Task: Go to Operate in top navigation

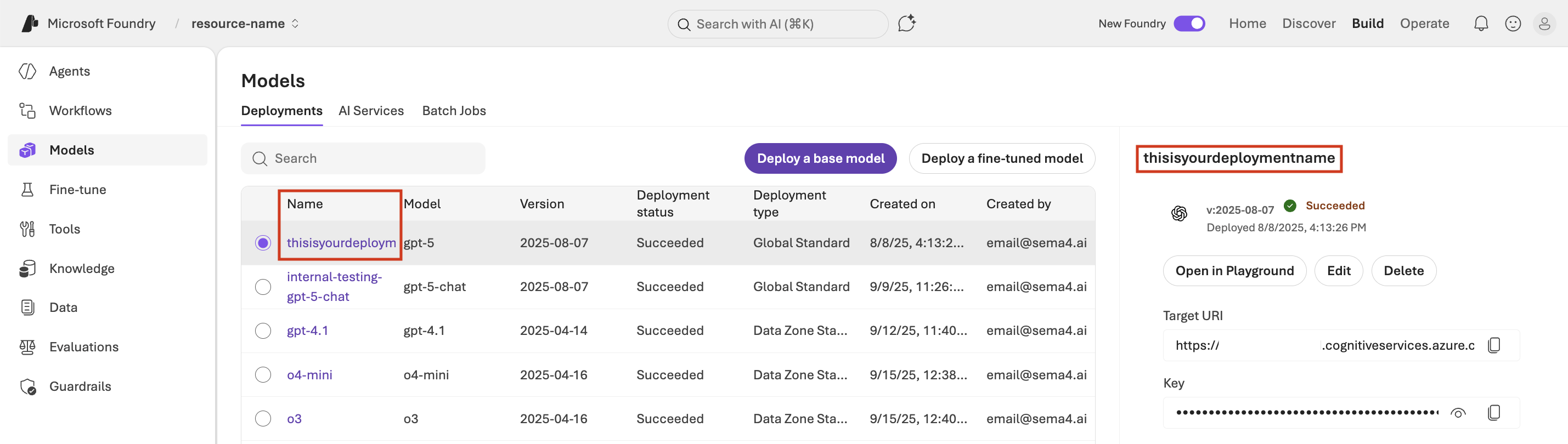Action: click(x=1424, y=24)
